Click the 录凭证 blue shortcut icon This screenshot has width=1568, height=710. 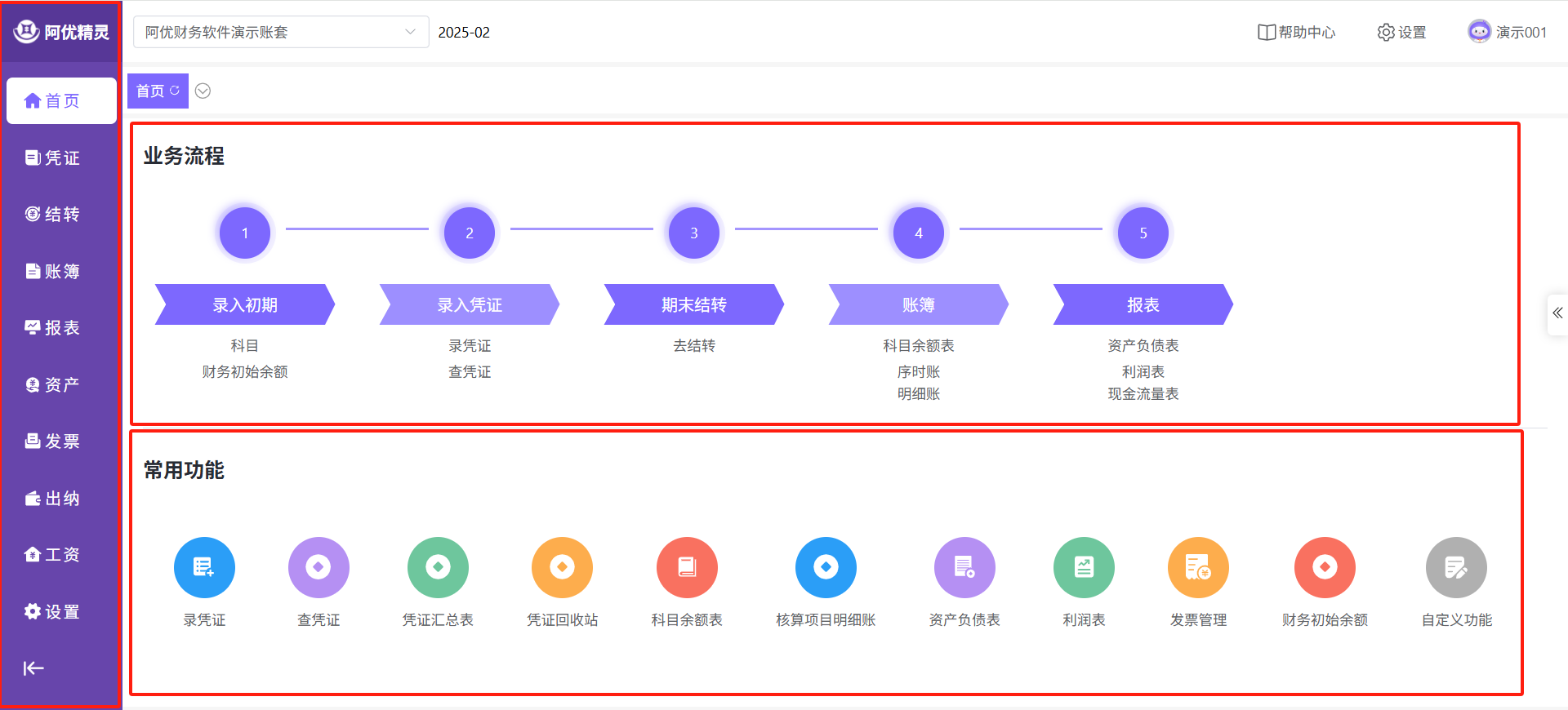click(x=204, y=567)
